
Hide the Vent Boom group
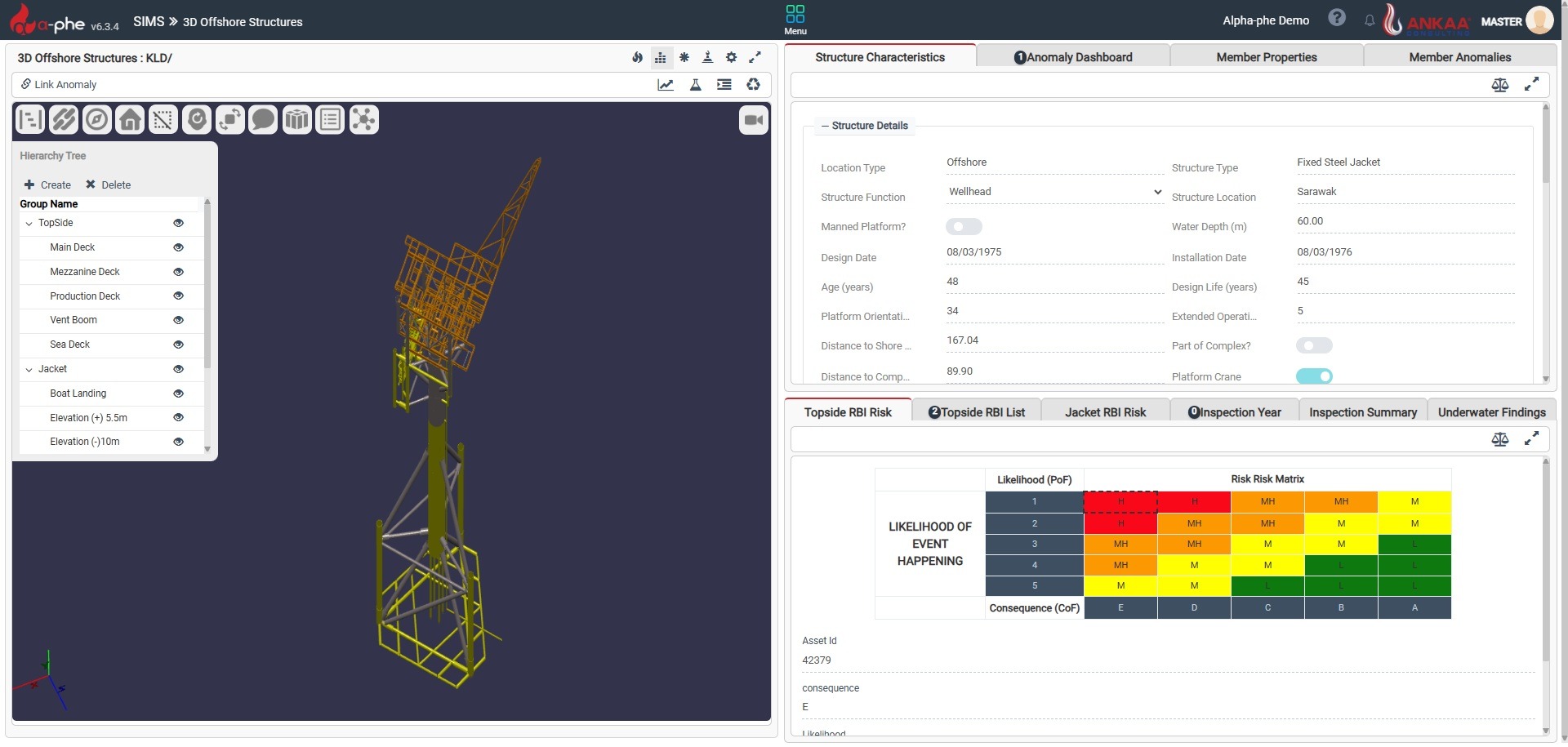[x=178, y=320]
